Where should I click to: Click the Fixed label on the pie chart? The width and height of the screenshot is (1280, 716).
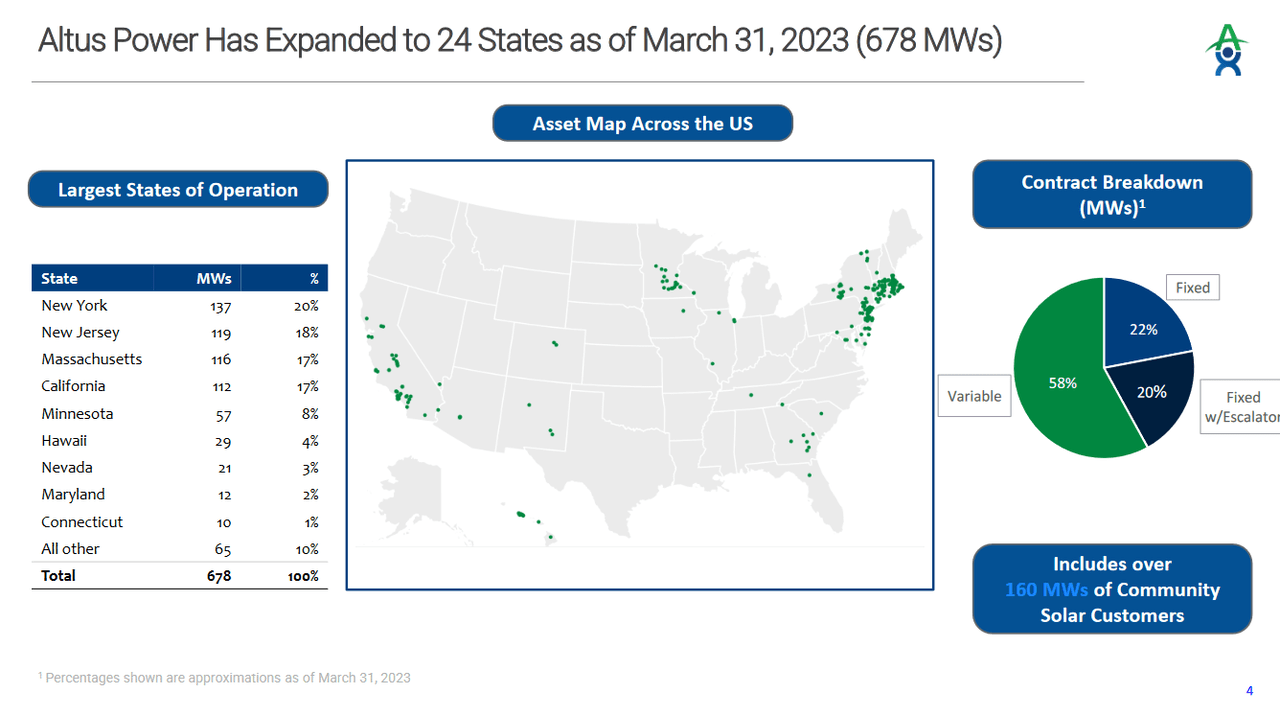coord(1192,287)
